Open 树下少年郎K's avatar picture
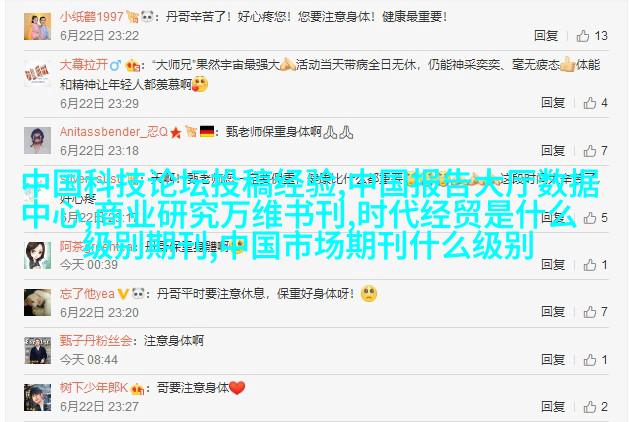Image resolution: width=630 pixels, height=422 pixels. point(37,397)
